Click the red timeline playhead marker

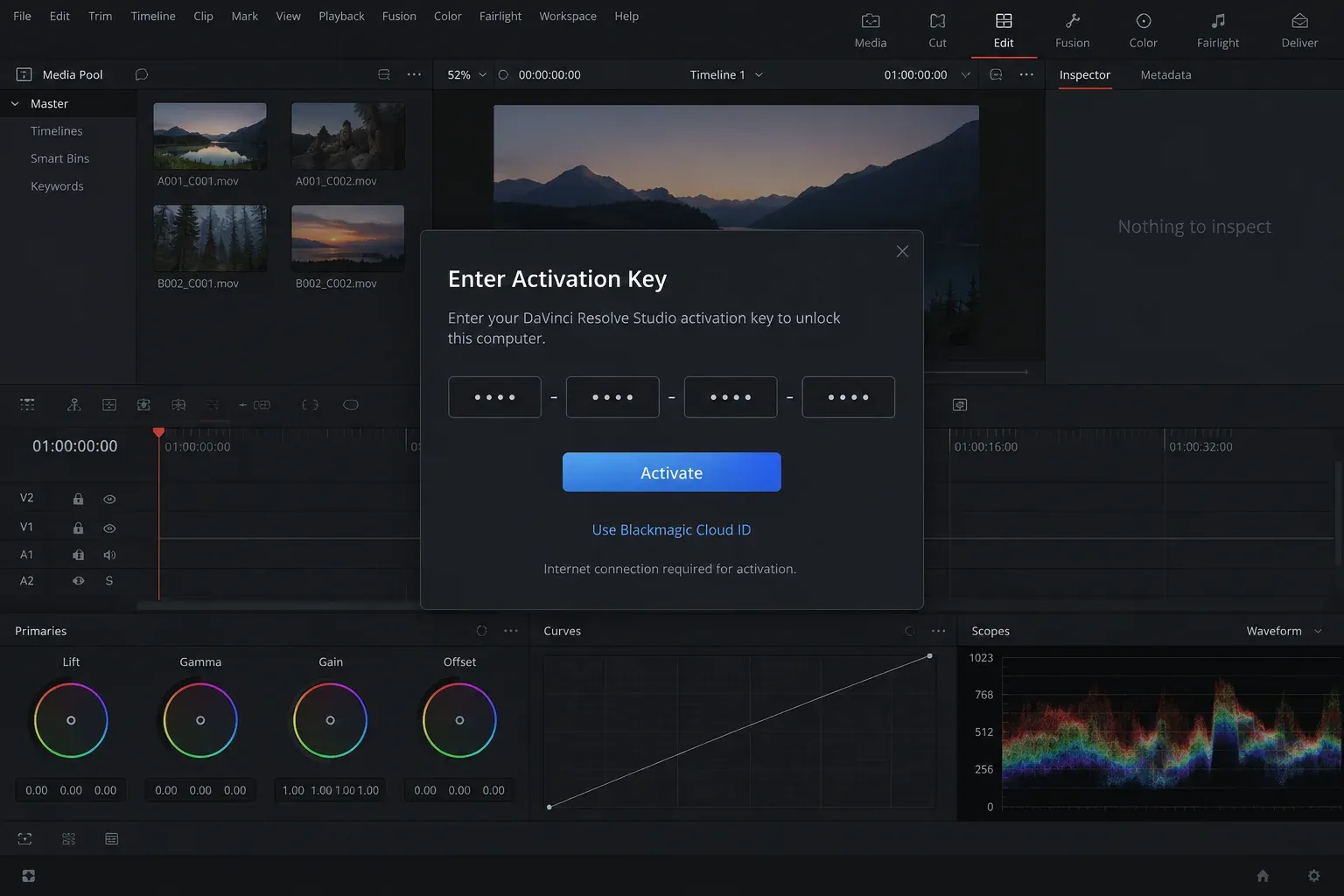tap(158, 432)
